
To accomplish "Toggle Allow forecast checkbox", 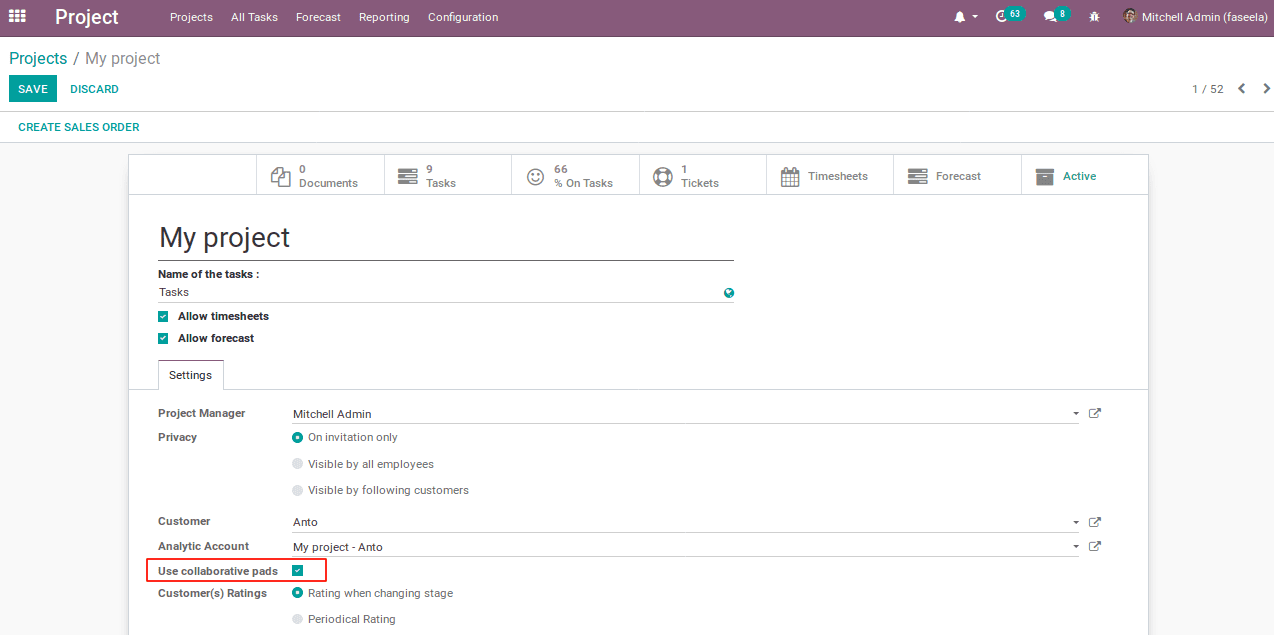I will 163,338.
